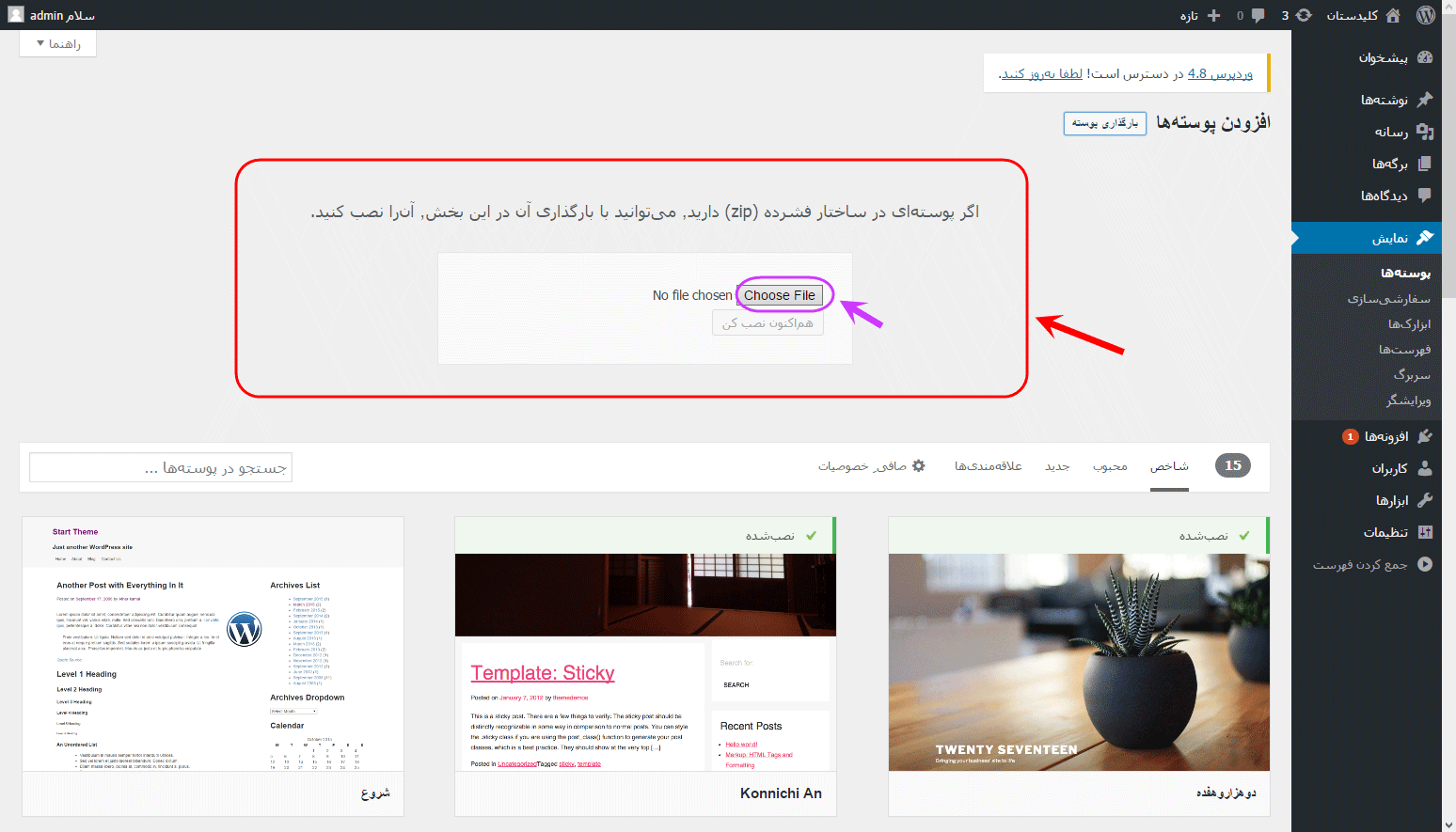This screenshot has height=832, width=1456.
Task: Click the Install Now (هم‌اکنون نصب کن) button
Action: pos(768,323)
